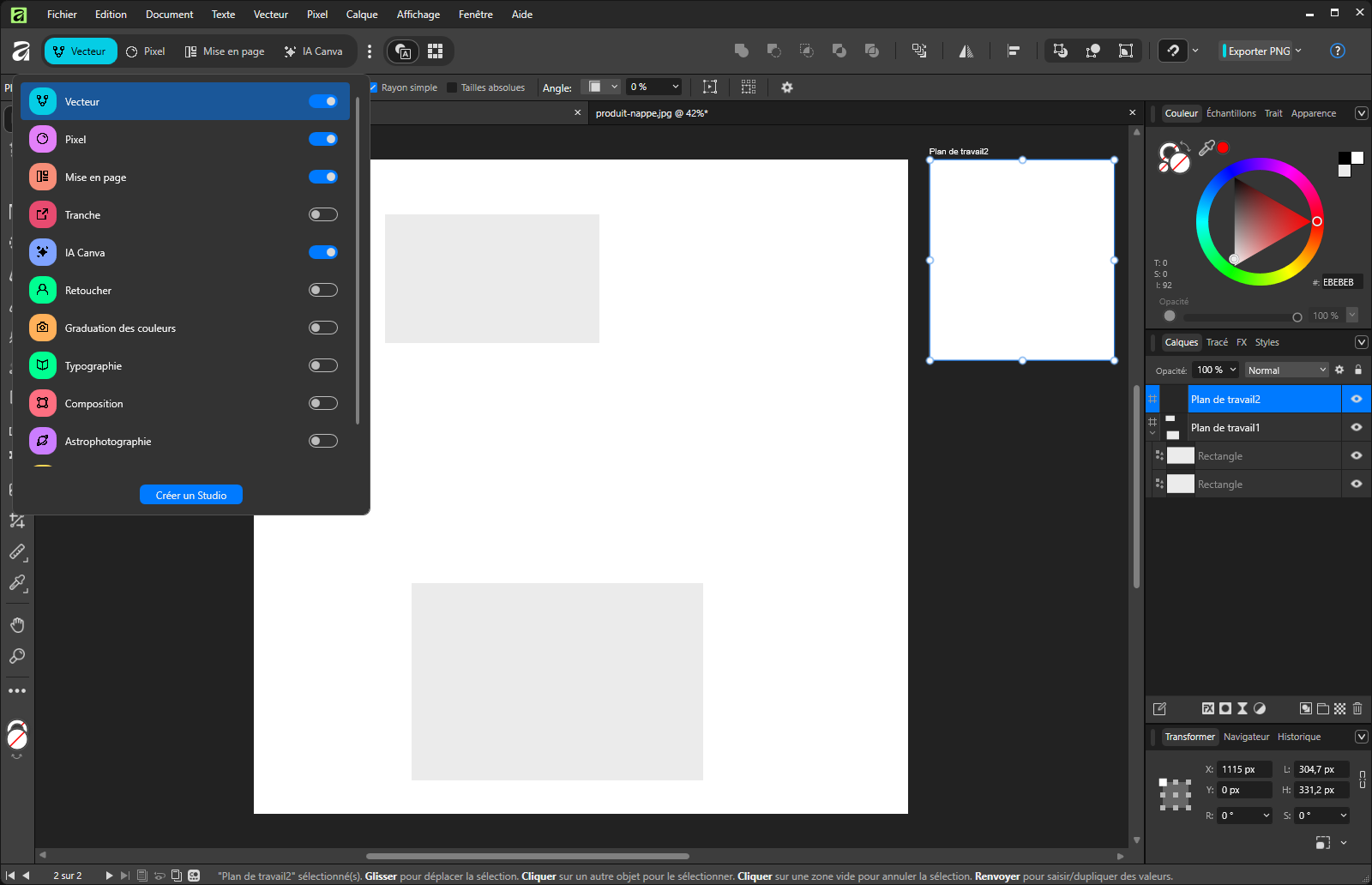The height and width of the screenshot is (885, 1372).
Task: Open the help question mark icon
Action: click(1337, 51)
